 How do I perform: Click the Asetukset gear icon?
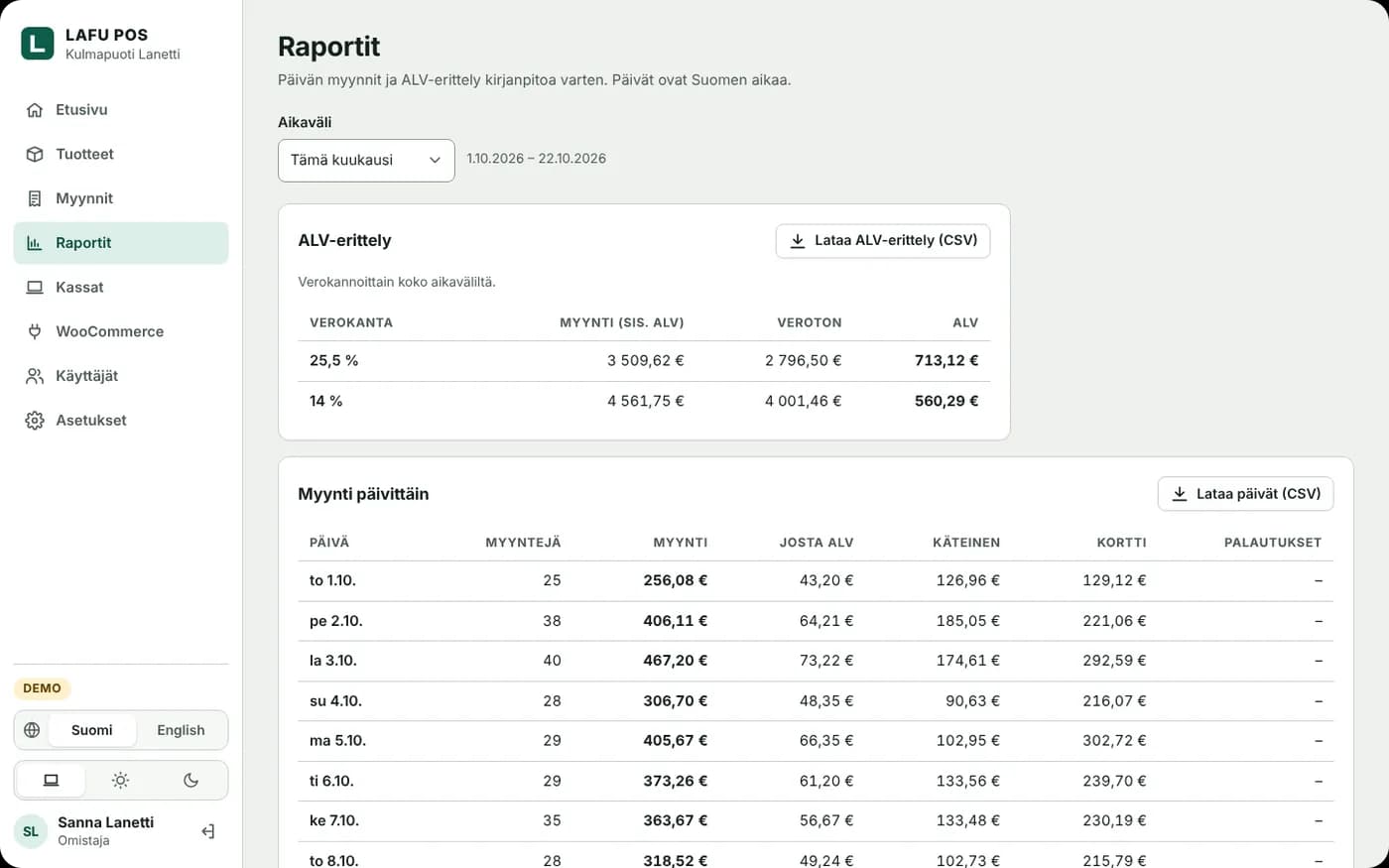35,421
